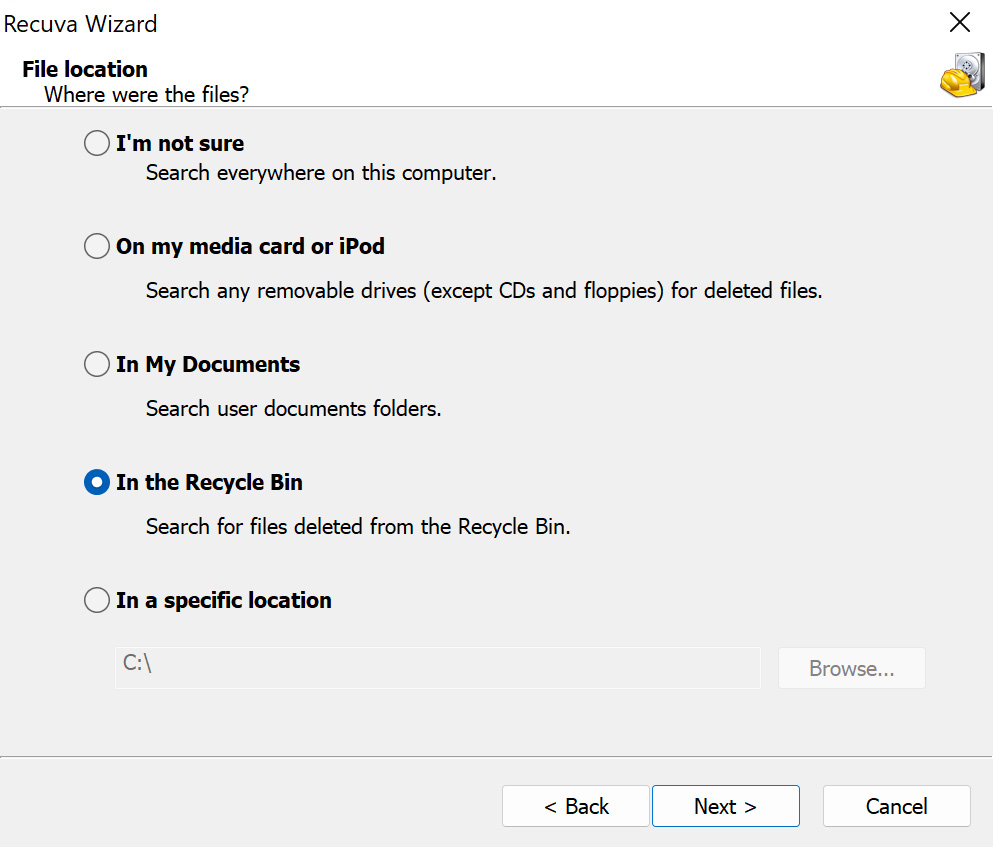The width and height of the screenshot is (993, 847).
Task: Click the Recuva hard hat drive icon
Action: pyautogui.click(x=963, y=75)
